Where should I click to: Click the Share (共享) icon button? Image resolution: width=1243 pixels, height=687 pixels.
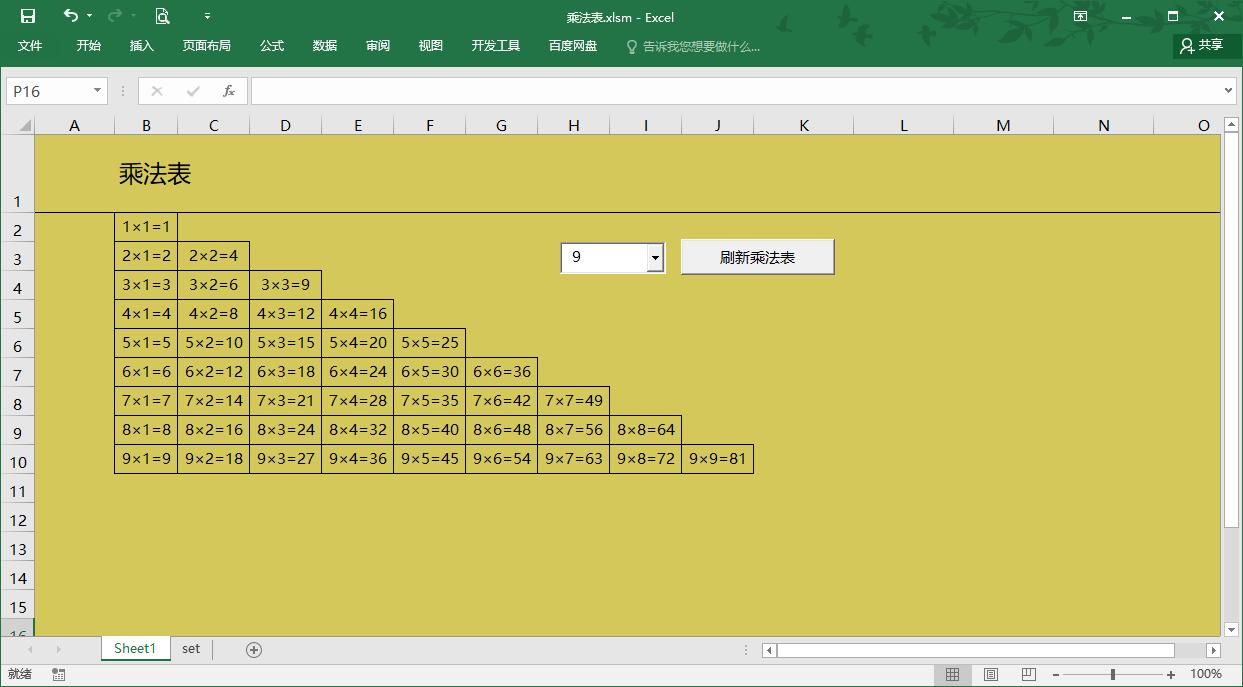click(x=1201, y=45)
